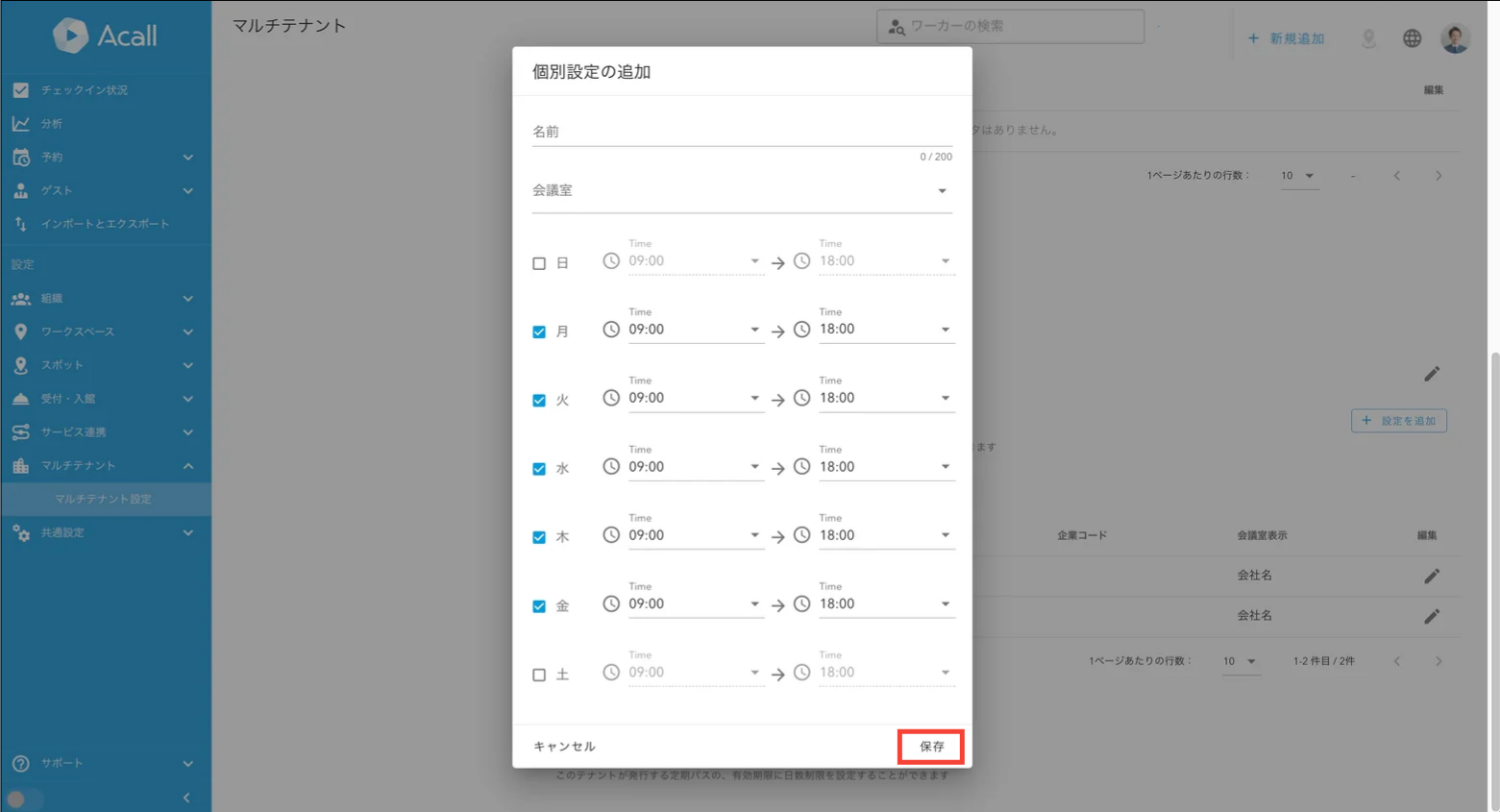Image resolution: width=1500 pixels, height=812 pixels.
Task: Open the Friday end time 18:00 dropdown
Action: tap(885, 604)
